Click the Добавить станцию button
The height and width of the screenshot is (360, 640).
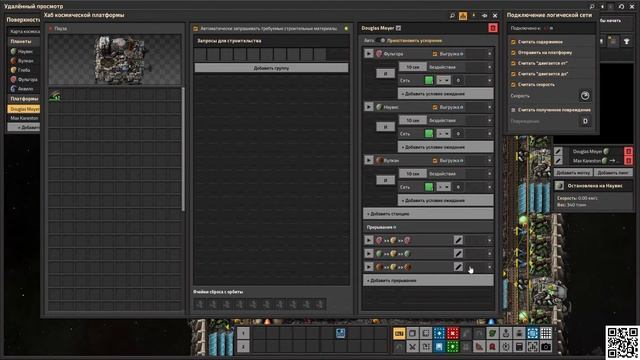tap(428, 213)
